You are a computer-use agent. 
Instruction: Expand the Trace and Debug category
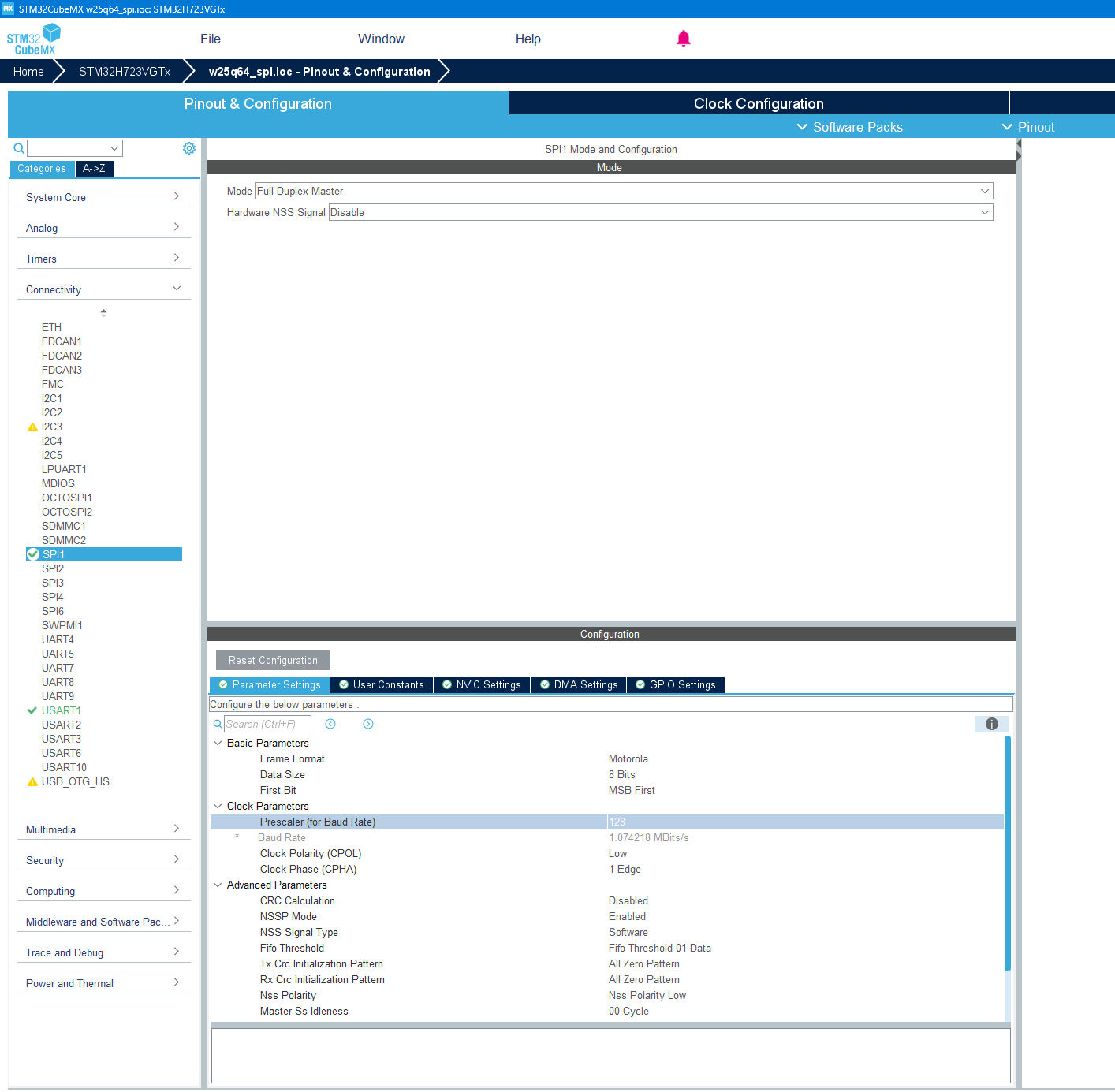[103, 952]
